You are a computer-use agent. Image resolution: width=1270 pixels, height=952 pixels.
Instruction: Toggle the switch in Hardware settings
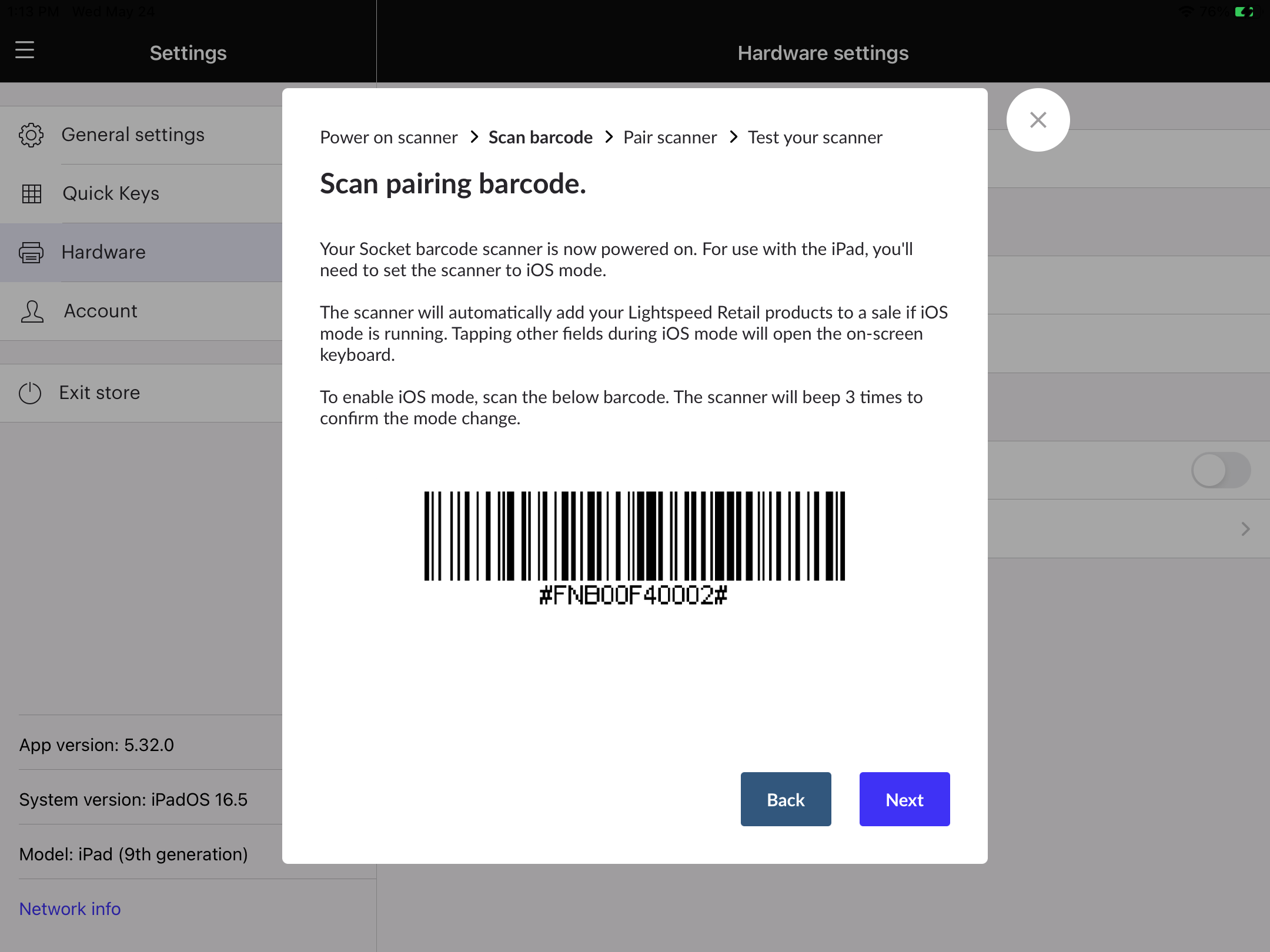(1220, 470)
